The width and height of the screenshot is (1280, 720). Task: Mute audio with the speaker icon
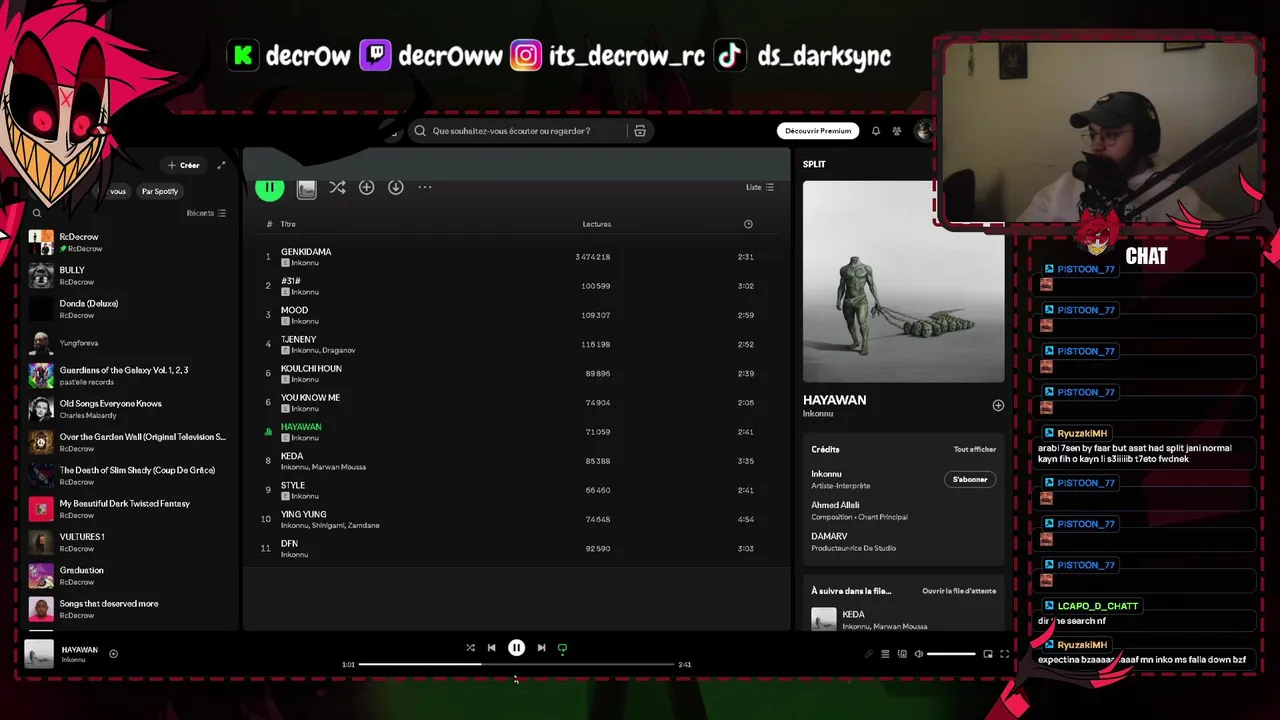pos(918,654)
